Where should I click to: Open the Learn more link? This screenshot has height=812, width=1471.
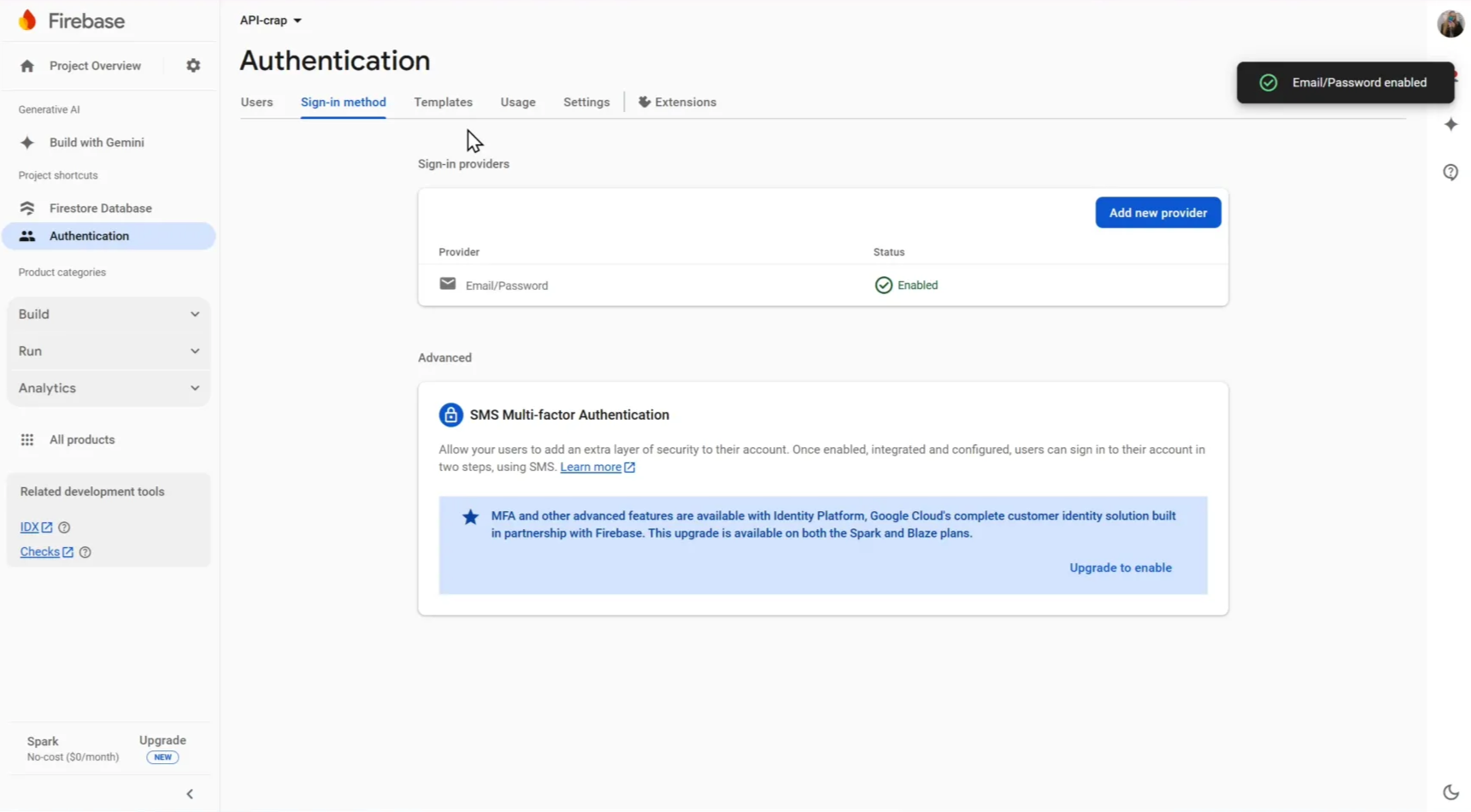597,468
